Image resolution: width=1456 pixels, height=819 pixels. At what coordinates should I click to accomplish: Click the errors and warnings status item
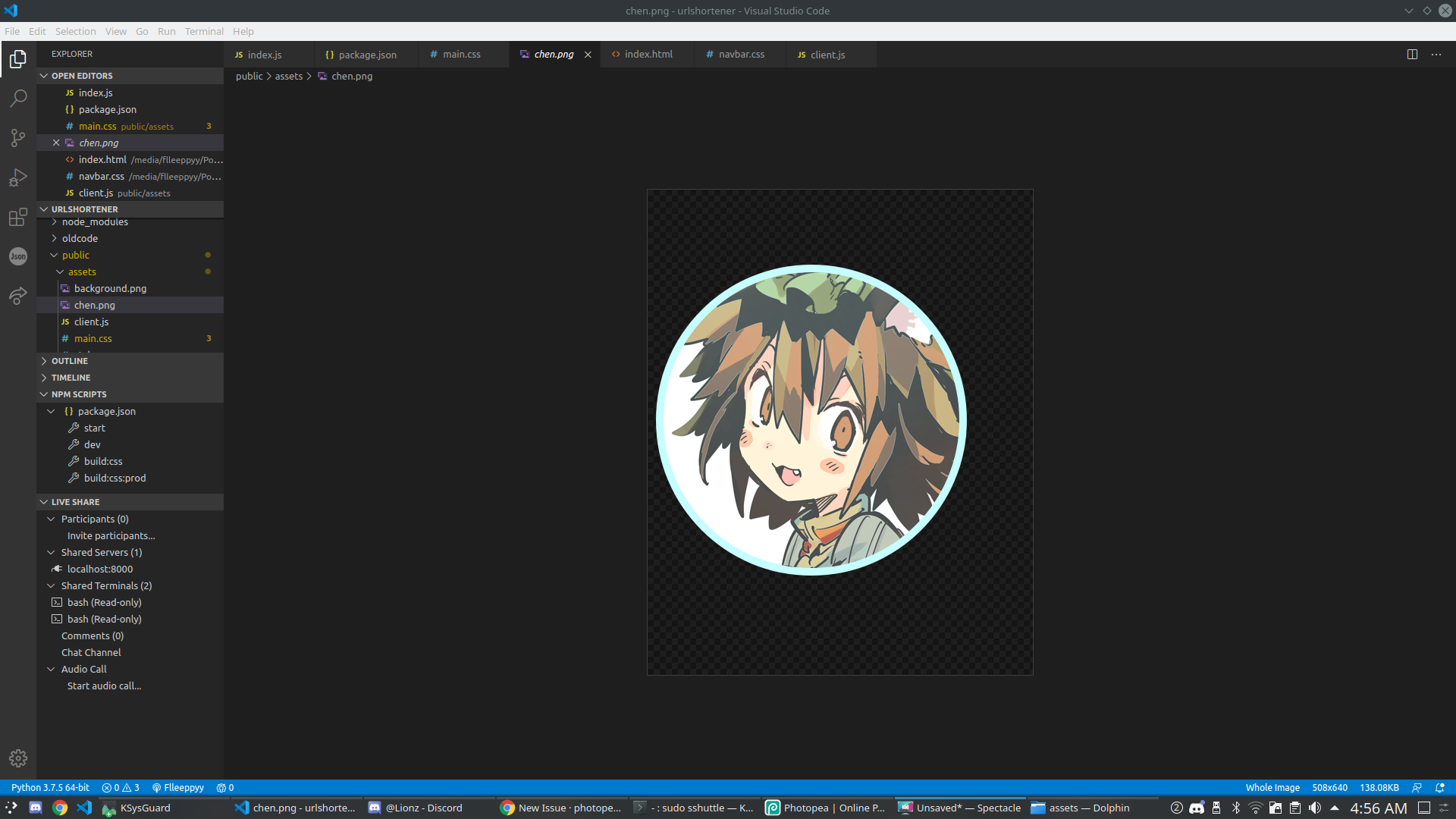[x=121, y=788]
